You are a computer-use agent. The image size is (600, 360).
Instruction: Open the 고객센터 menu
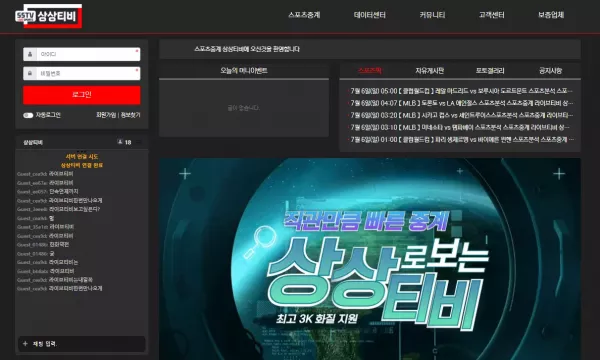click(x=492, y=15)
